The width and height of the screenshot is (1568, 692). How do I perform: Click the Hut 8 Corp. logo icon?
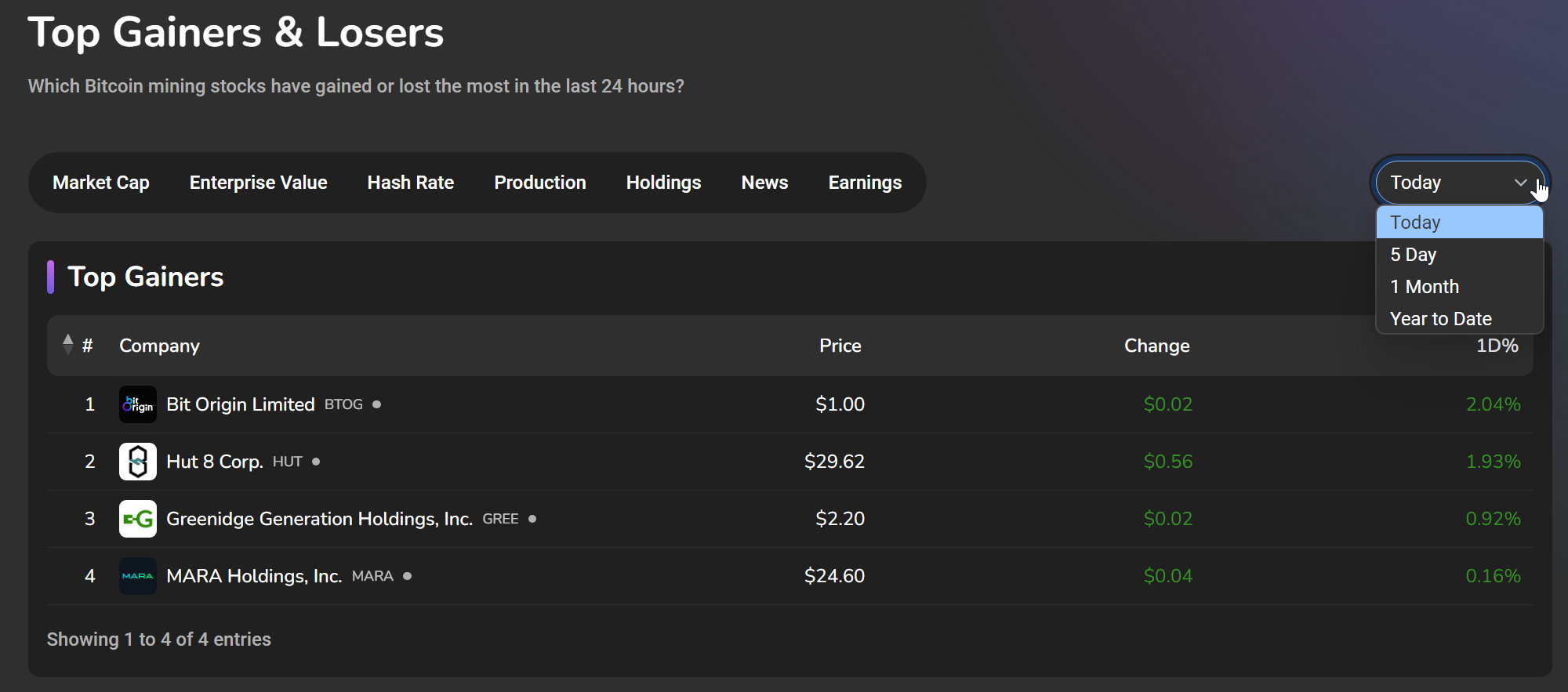[137, 462]
